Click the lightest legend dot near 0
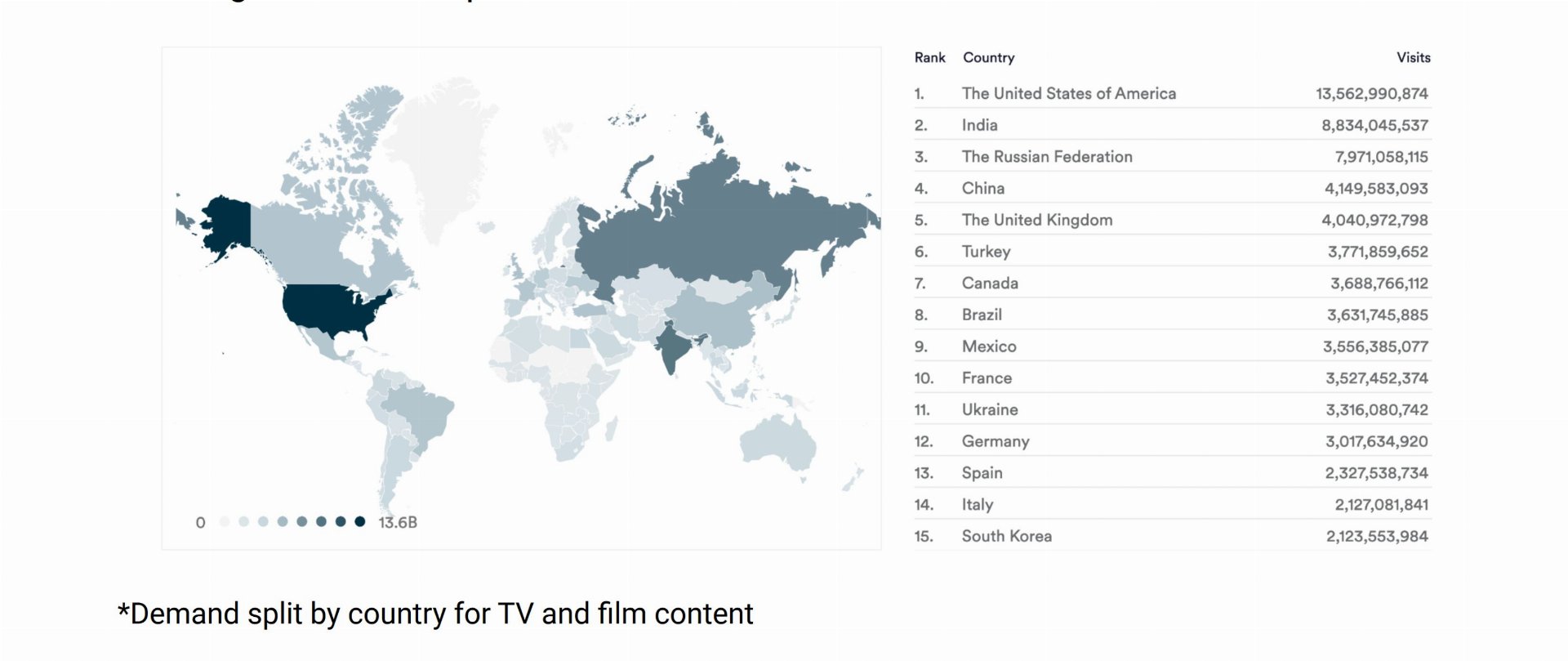The width and height of the screenshot is (1568, 661). pos(225,522)
